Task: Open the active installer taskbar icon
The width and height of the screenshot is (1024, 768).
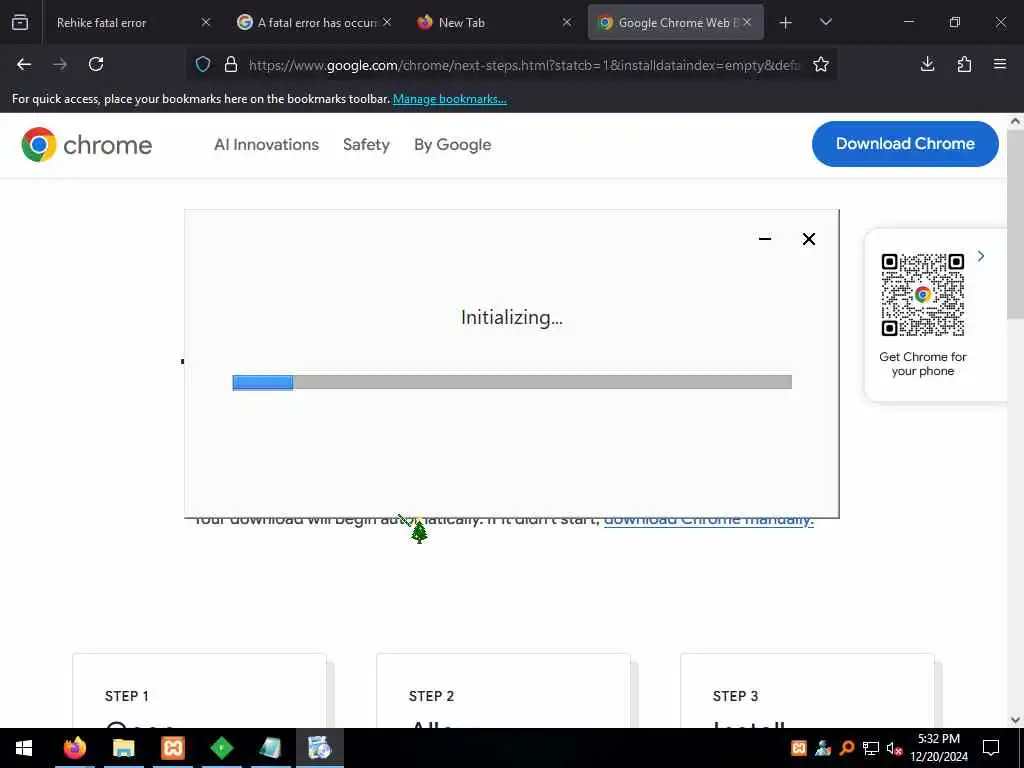Action: click(319, 748)
